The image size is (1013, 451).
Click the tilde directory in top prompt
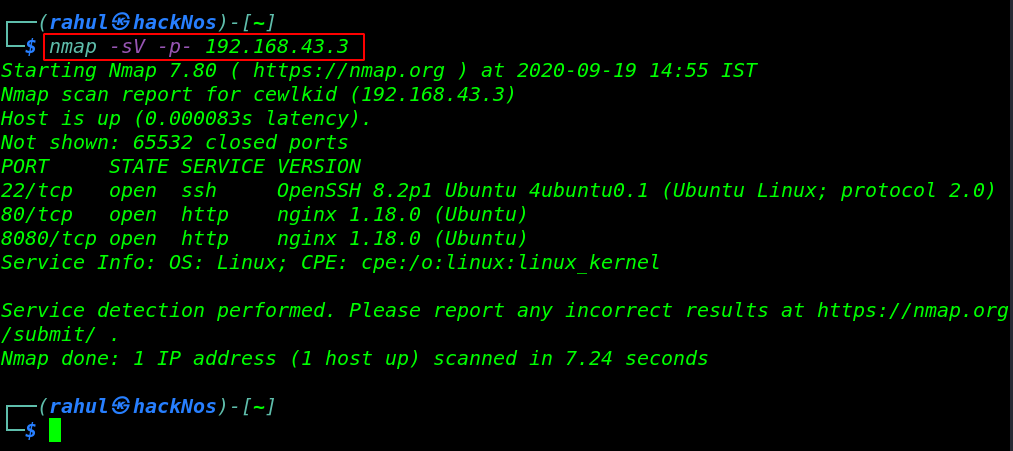259,23
